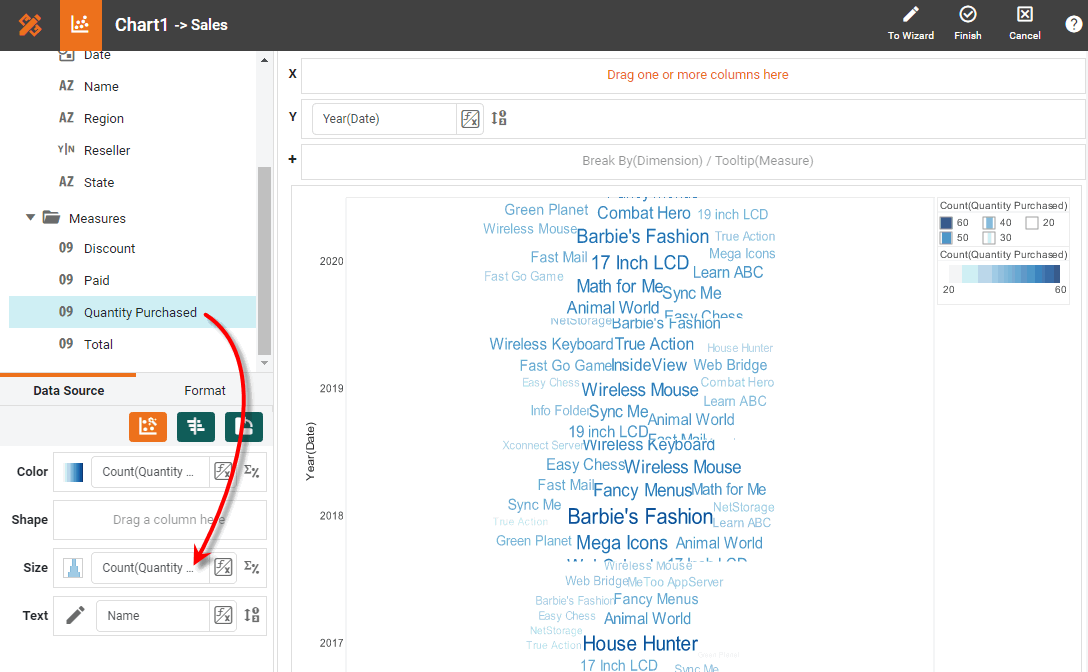The width and height of the screenshot is (1088, 672).
Task: Click formula edit icon beside Year(Date)
Action: pyautogui.click(x=470, y=119)
